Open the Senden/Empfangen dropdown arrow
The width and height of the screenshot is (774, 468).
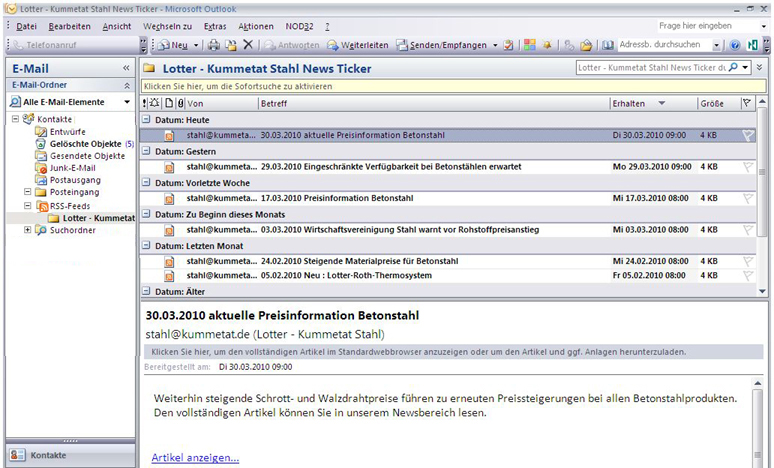pos(495,45)
